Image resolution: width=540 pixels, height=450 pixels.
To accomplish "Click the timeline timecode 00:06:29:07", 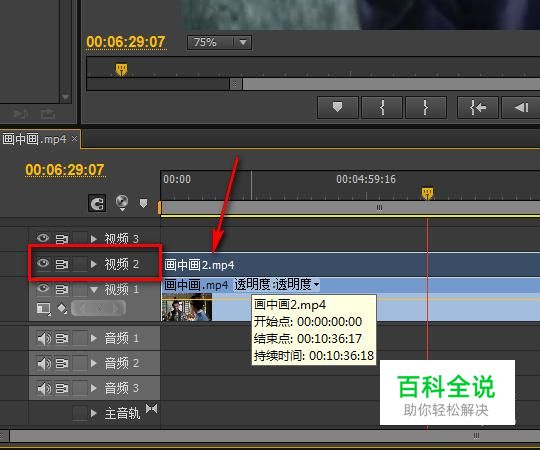I will [65, 170].
